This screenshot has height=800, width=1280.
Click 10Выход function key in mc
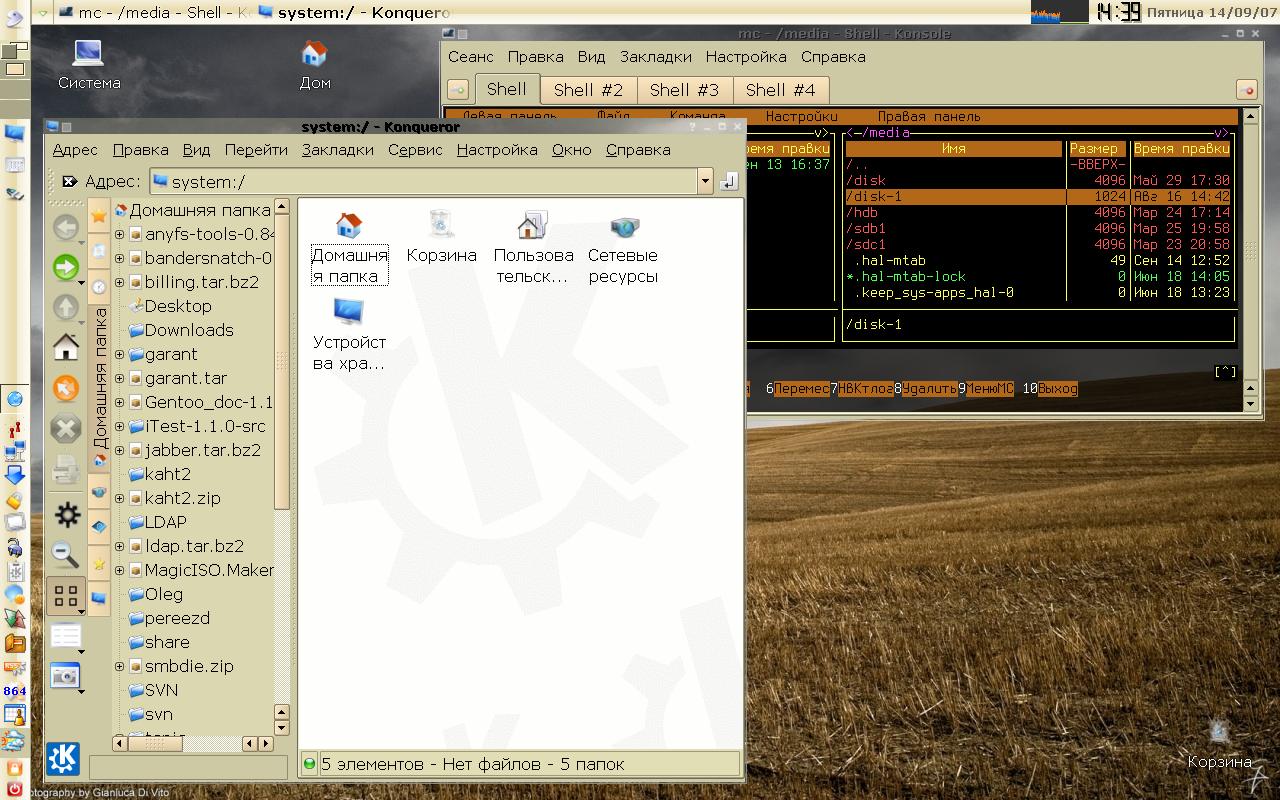tap(1050, 389)
